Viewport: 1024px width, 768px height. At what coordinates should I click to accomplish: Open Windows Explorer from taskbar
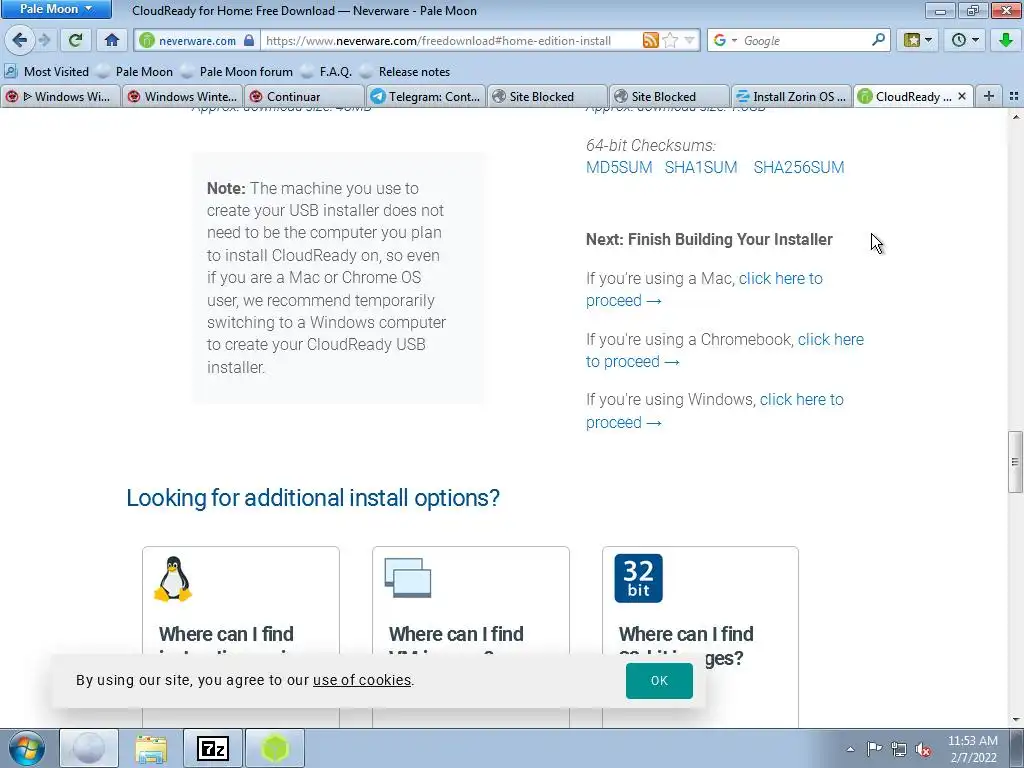point(151,748)
